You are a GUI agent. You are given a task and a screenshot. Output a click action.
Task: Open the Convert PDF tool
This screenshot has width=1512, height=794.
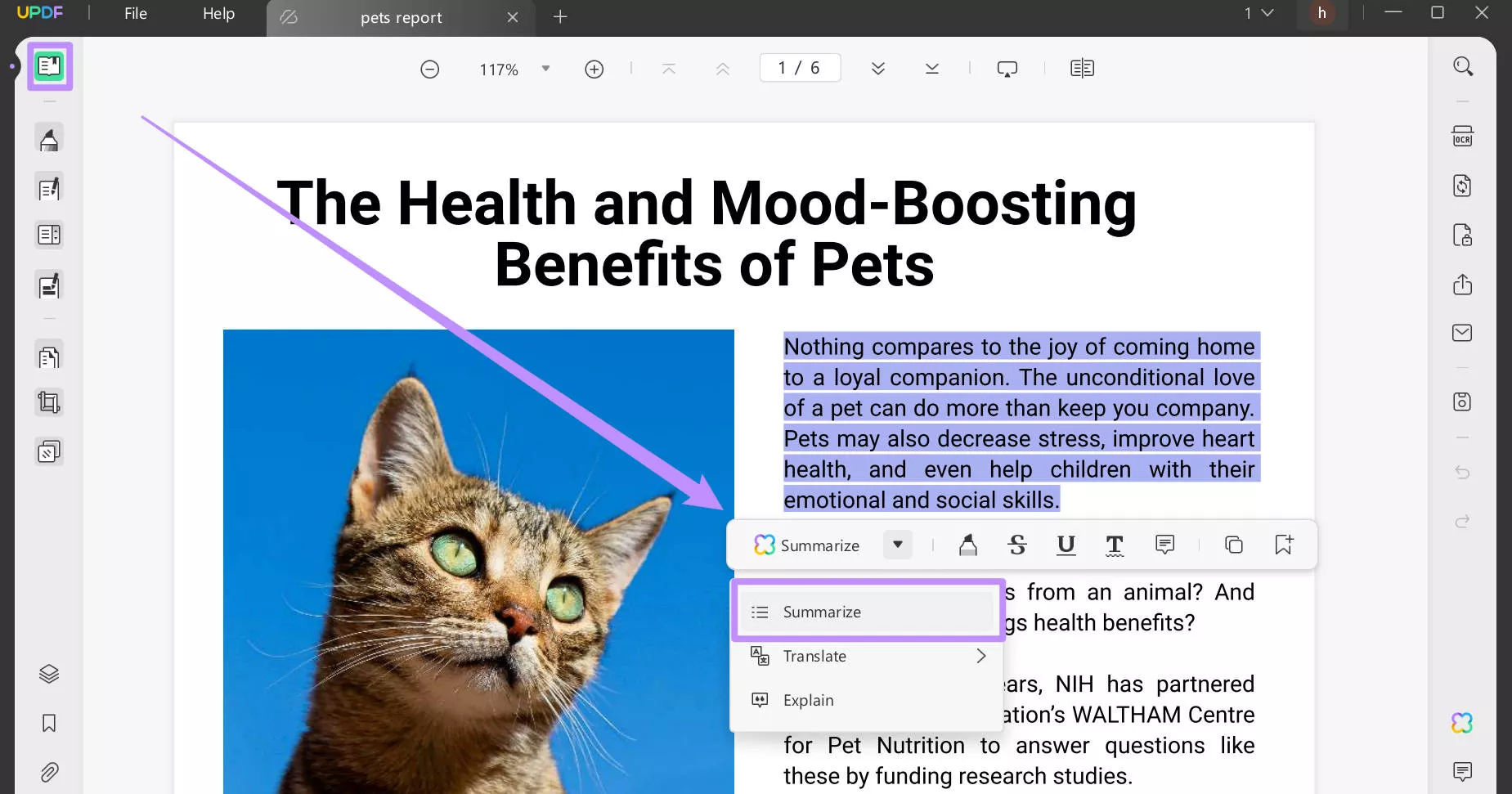click(x=1463, y=186)
